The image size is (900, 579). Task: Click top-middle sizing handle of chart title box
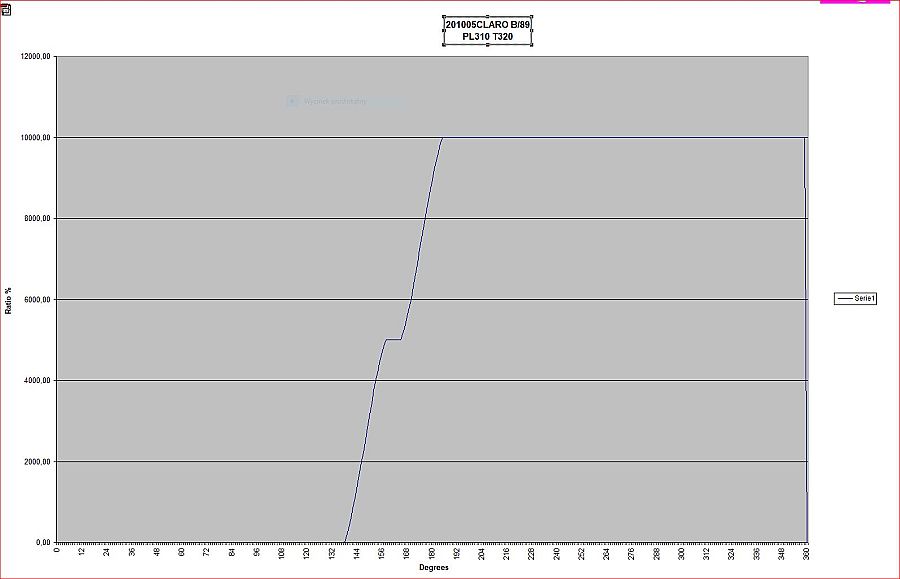487,17
